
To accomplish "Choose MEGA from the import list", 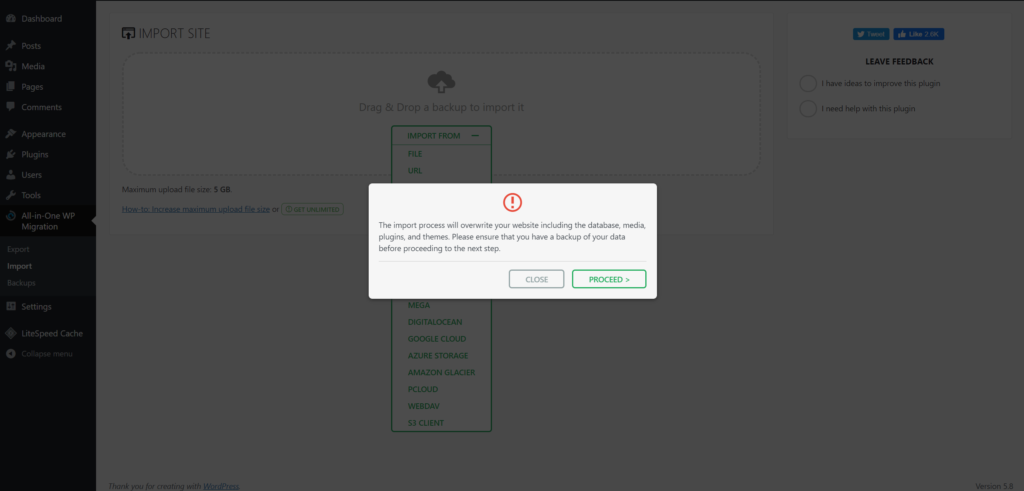I will coord(419,305).
